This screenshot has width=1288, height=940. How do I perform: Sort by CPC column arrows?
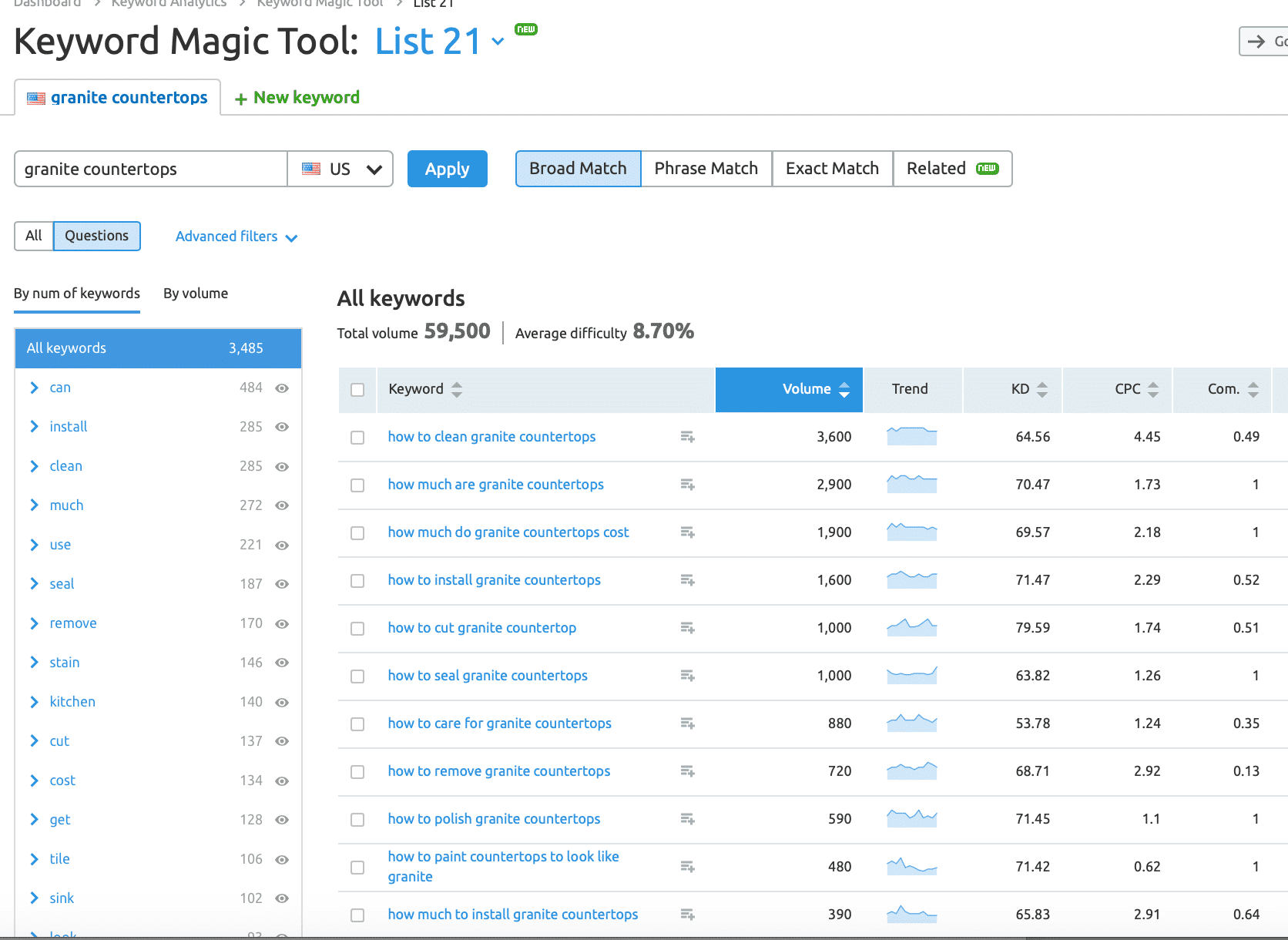click(x=1153, y=390)
